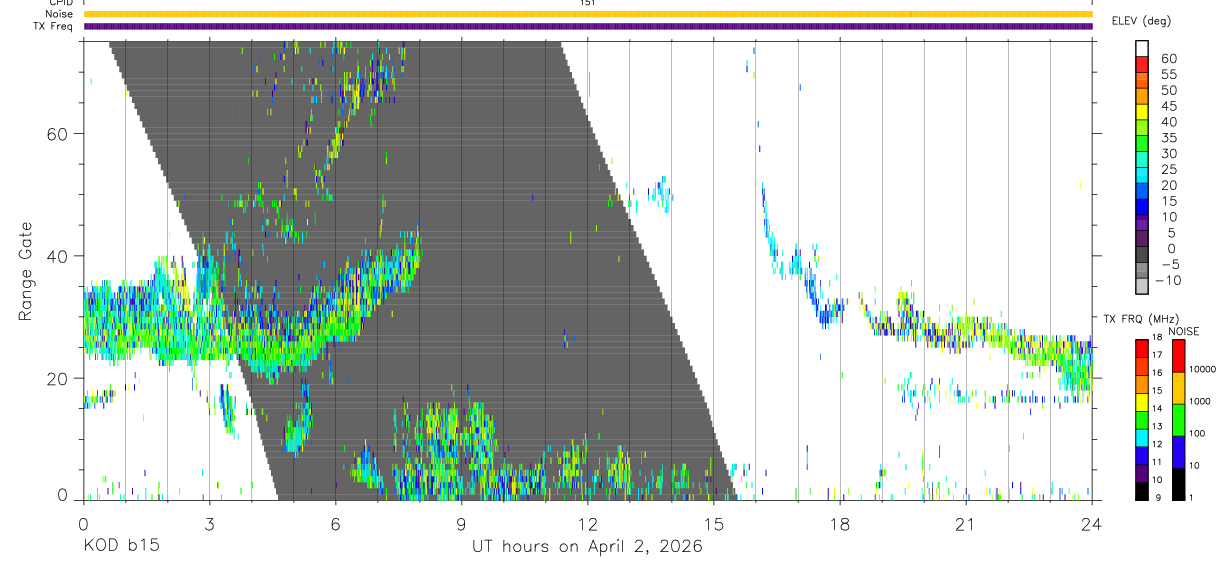Click the TX FRQ scale label '9'

(1158, 497)
